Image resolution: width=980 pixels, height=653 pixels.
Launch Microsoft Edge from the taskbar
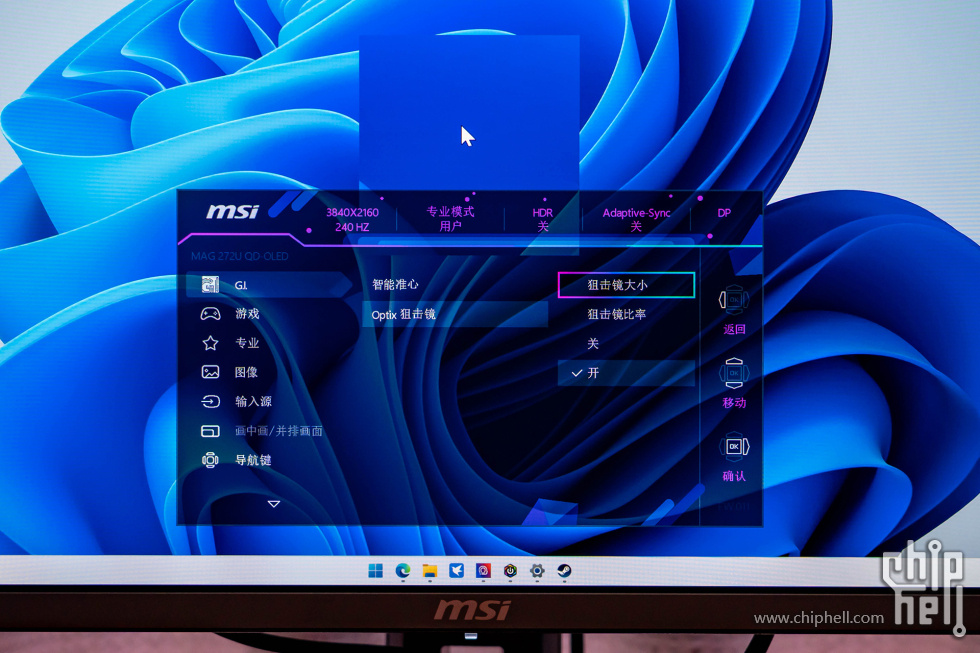402,571
